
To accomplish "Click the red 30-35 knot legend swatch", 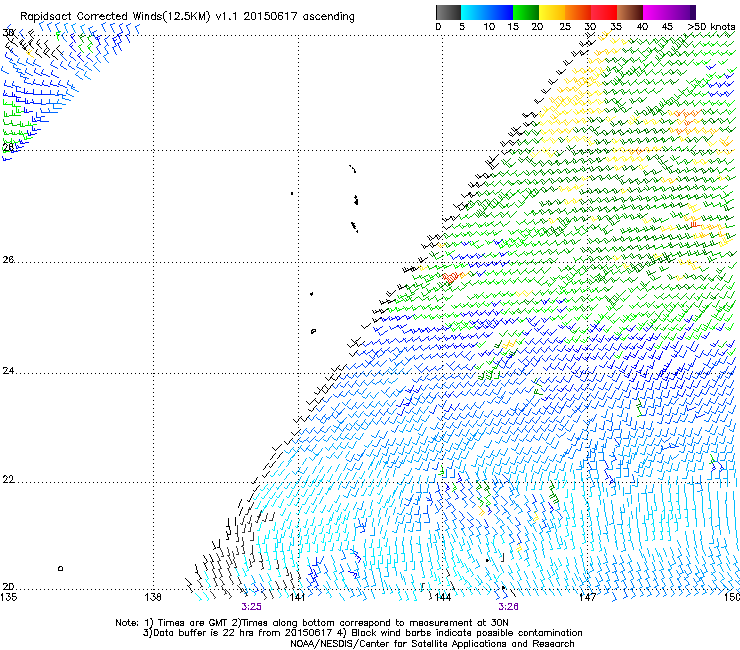I will pyautogui.click(x=603, y=12).
